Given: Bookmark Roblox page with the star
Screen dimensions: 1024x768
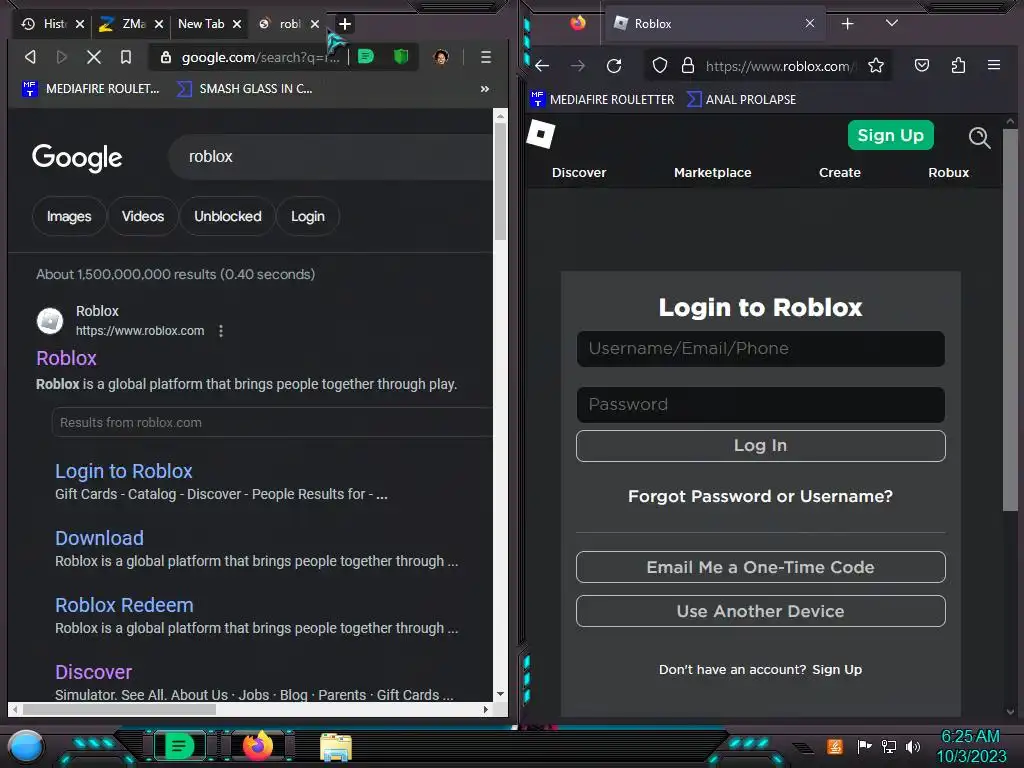Looking at the screenshot, I should point(876,66).
